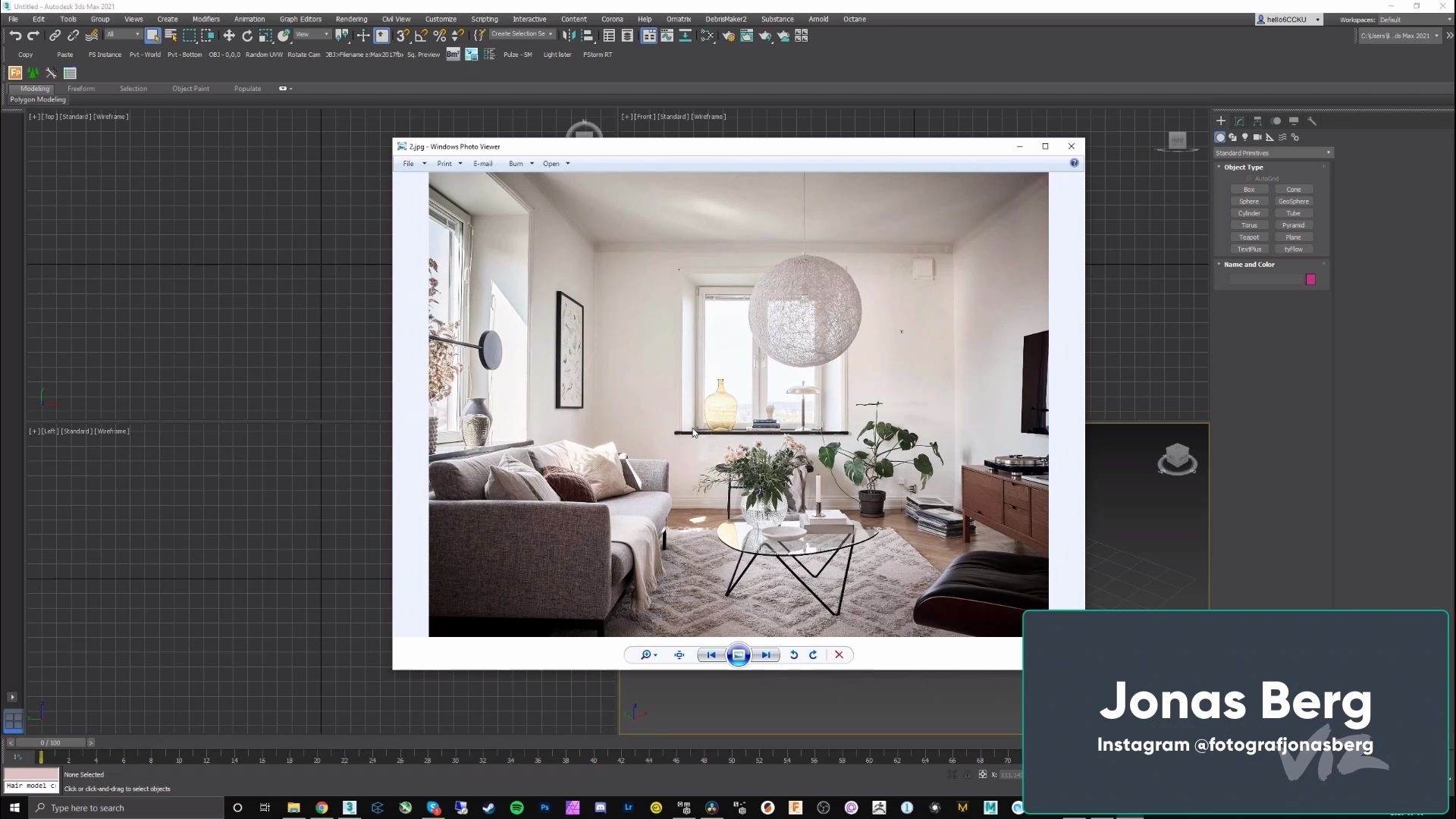
Task: Open the Utilities wrench panel icon
Action: pyautogui.click(x=1312, y=121)
